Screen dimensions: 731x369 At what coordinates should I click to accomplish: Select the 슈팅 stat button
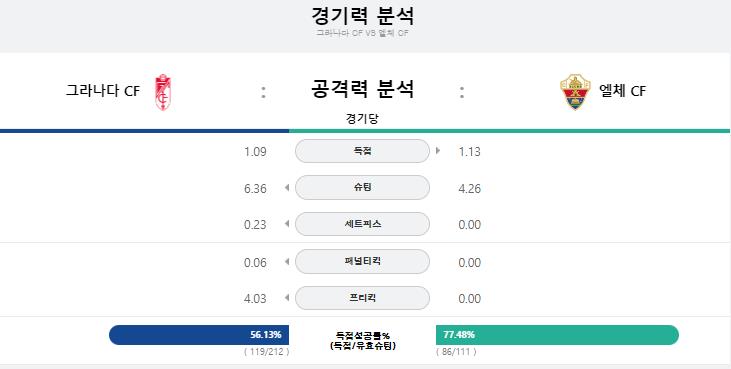tap(362, 187)
